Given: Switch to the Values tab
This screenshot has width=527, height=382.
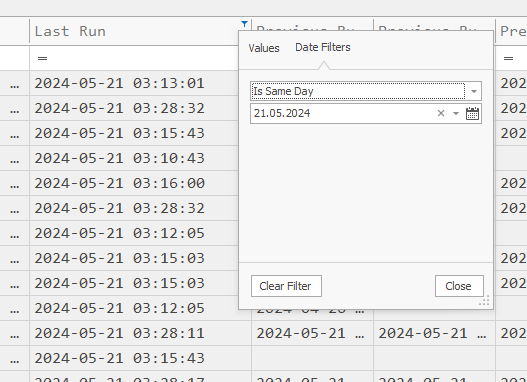Looking at the screenshot, I should [x=264, y=48].
